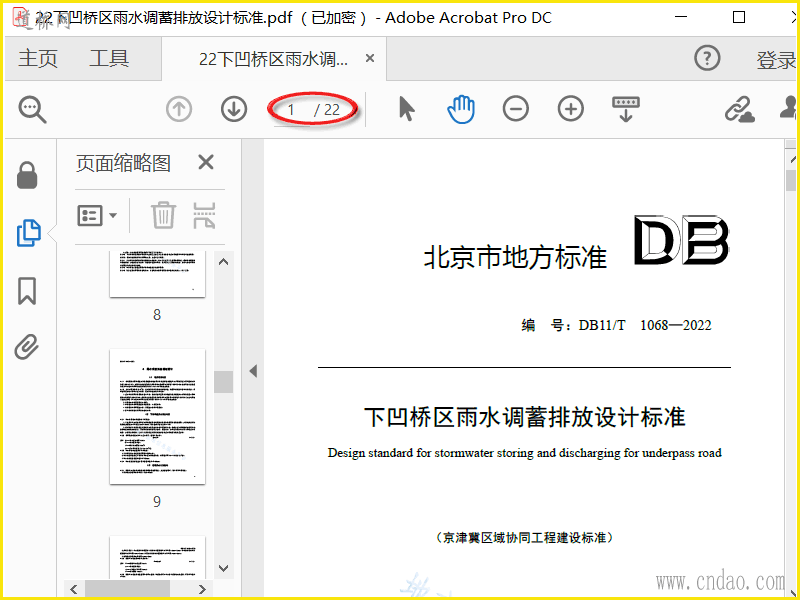Image resolution: width=800 pixels, height=600 pixels.
Task: Close the page thumbnails panel
Action: (x=206, y=163)
